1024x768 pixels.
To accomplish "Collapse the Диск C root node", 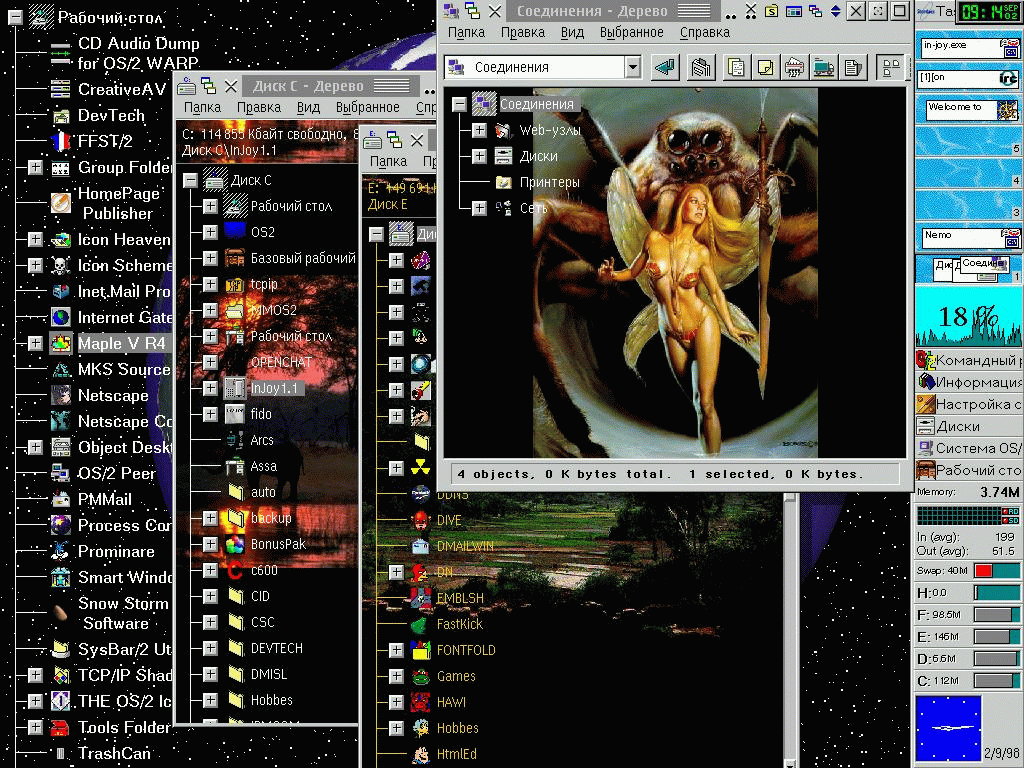I will [x=190, y=180].
